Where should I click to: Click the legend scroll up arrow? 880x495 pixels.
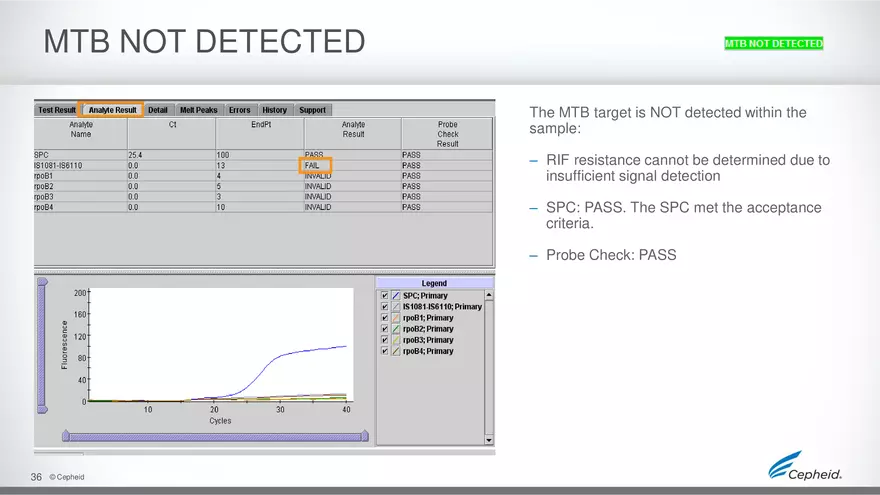[489, 295]
